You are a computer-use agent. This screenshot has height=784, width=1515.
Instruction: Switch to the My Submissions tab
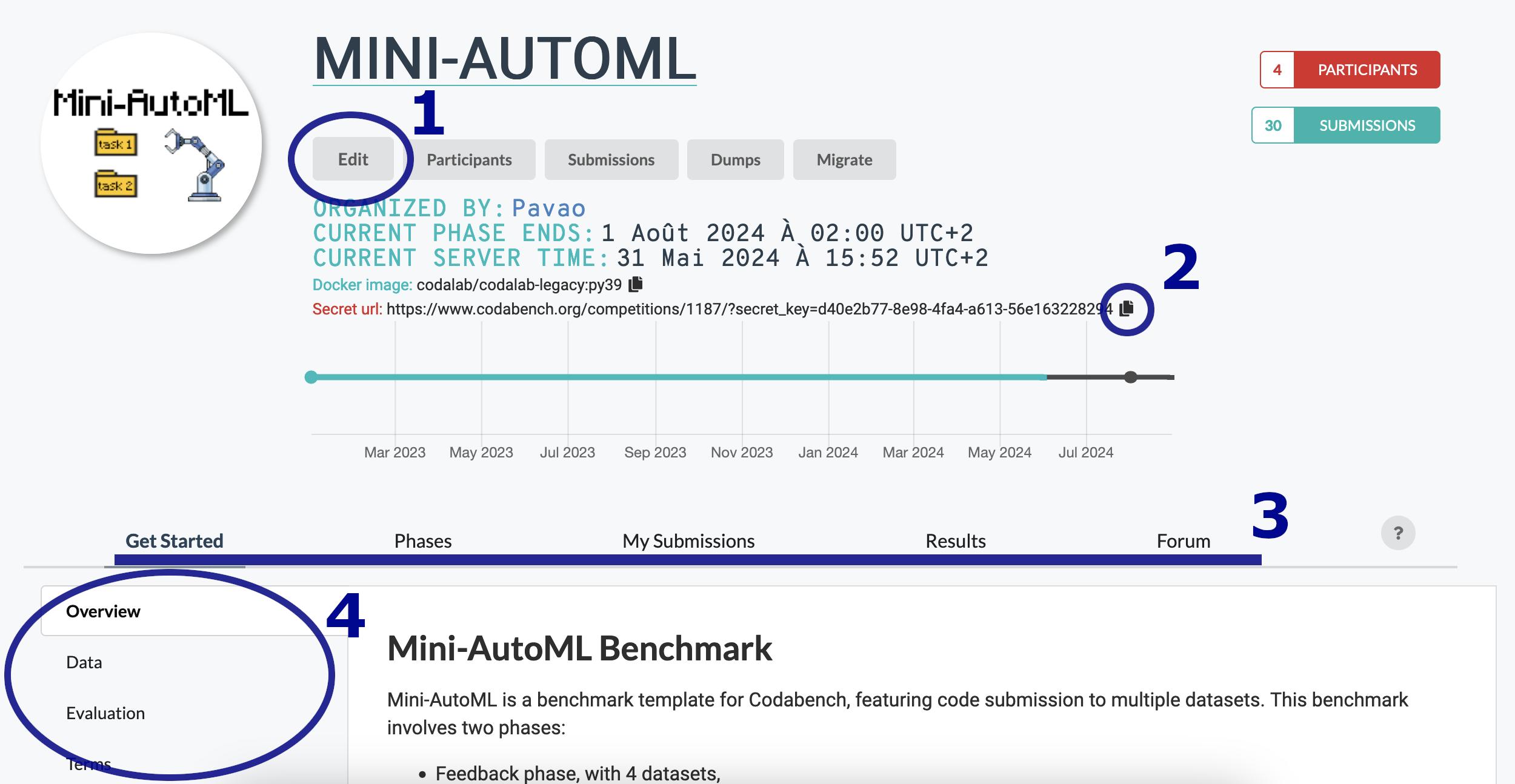point(688,540)
